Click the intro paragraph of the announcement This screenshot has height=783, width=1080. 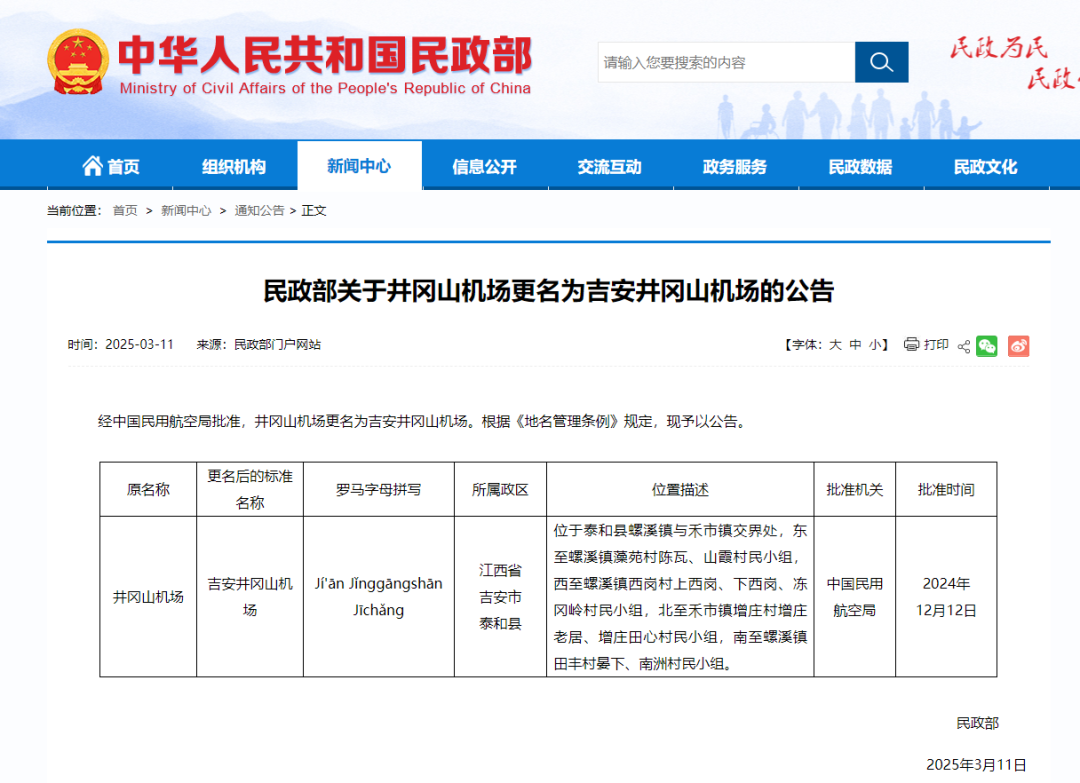pos(422,421)
